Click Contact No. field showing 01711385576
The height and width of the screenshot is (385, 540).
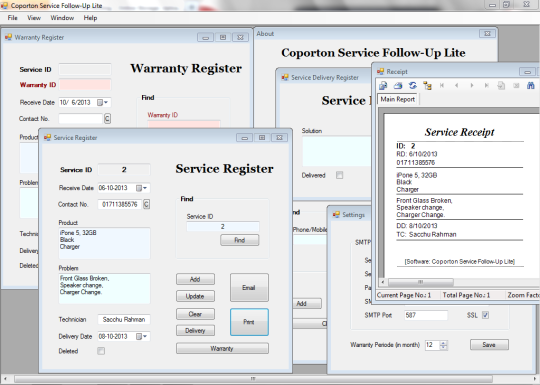120,204
